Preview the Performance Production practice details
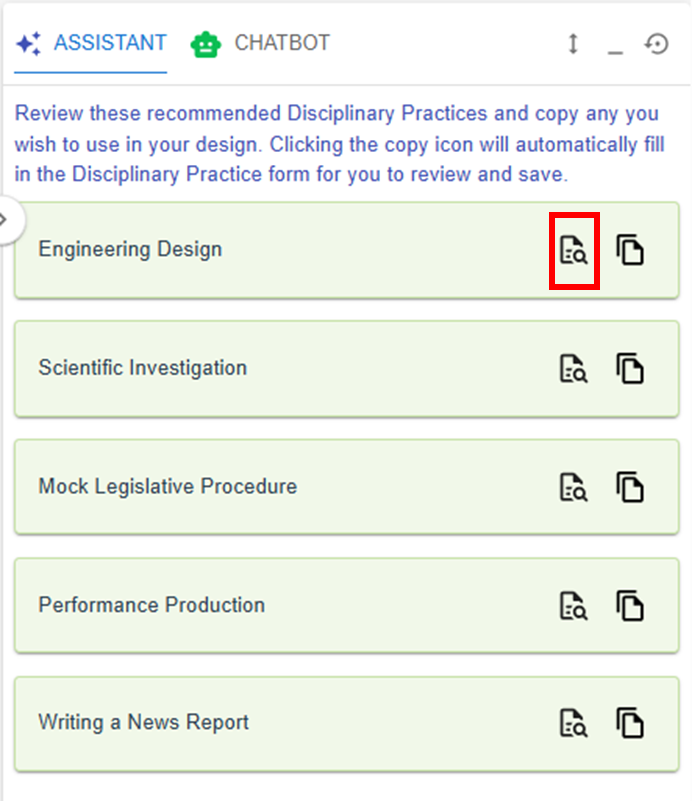Viewport: 692px width, 801px height. pyautogui.click(x=574, y=606)
